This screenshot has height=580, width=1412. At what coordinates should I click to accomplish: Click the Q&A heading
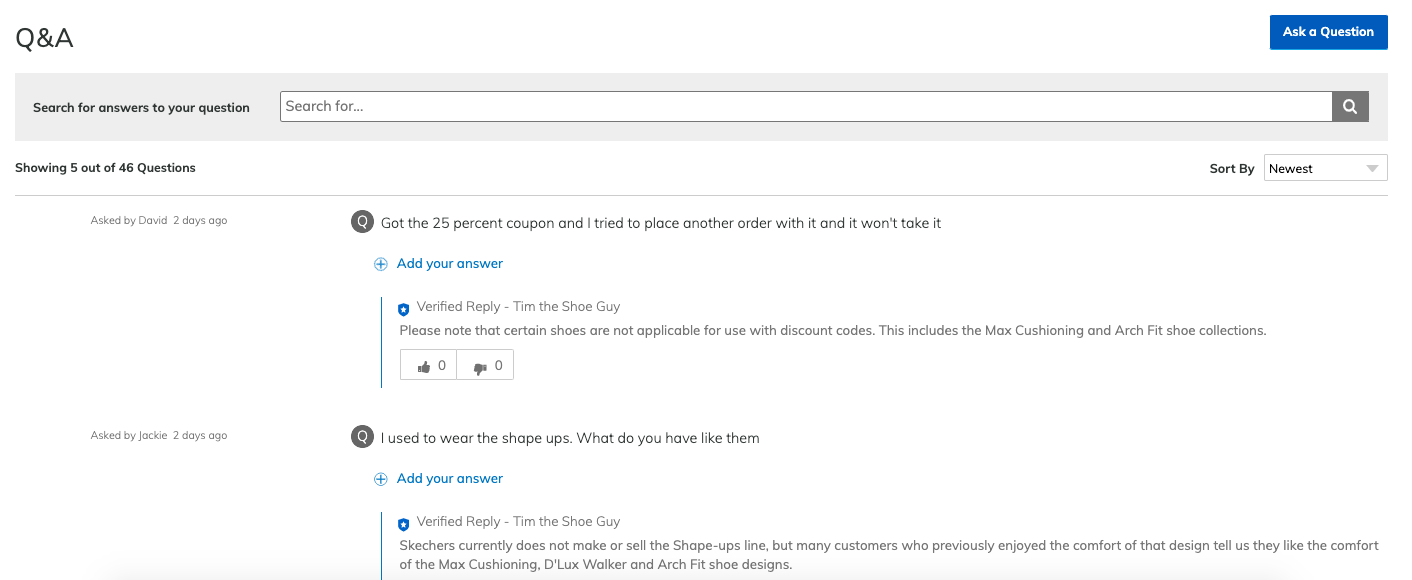[x=44, y=38]
